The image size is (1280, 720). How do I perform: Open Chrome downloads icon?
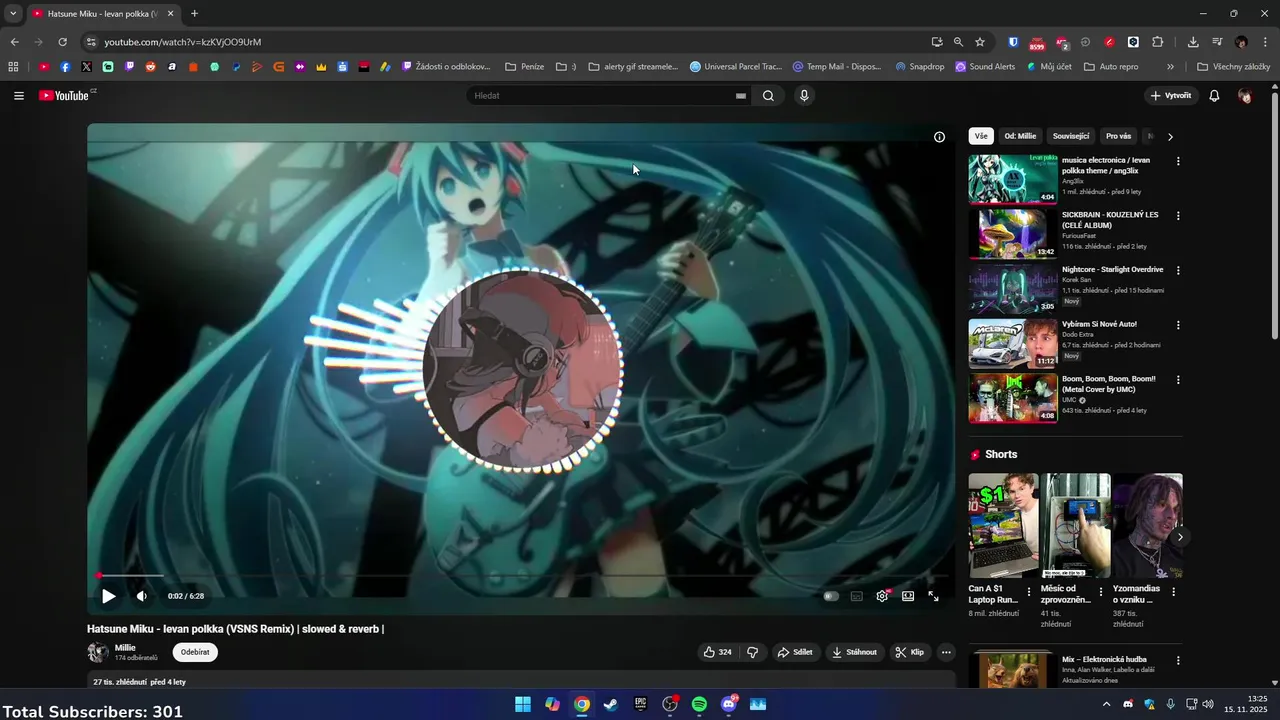(x=1193, y=42)
